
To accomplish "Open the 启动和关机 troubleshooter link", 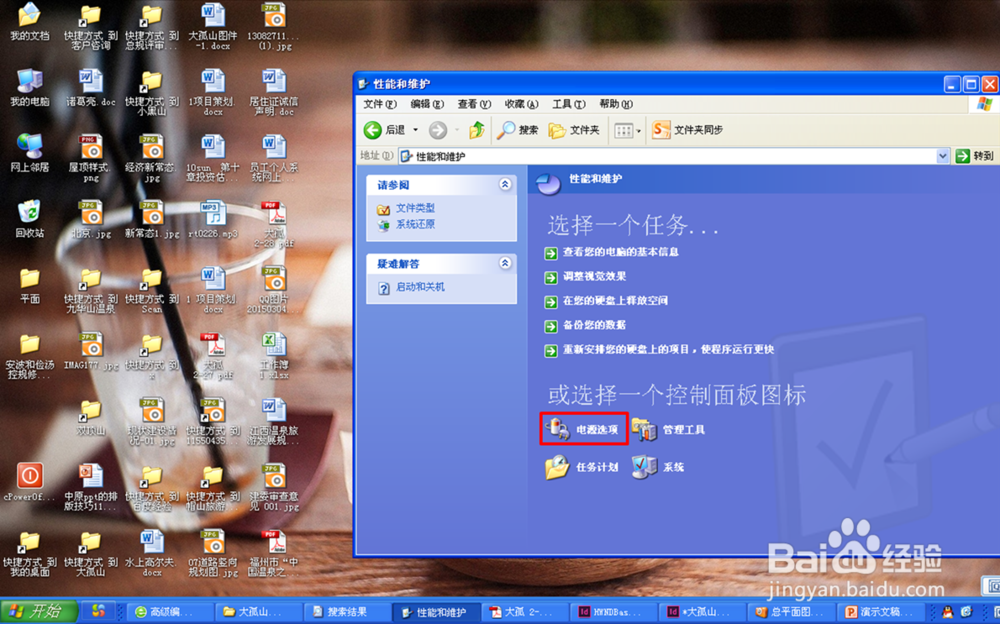I will point(420,287).
